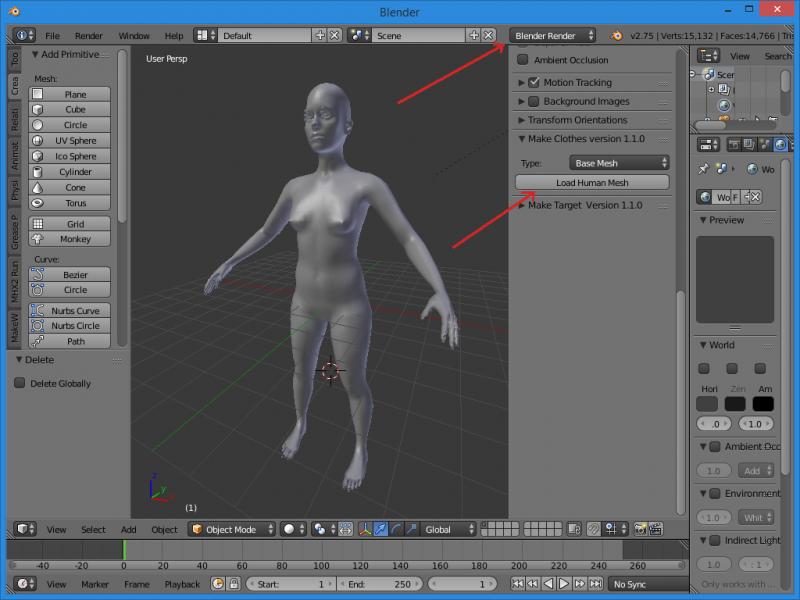Expand the Transform Orientations panel
Viewport: 800px width, 600px height.
point(577,120)
